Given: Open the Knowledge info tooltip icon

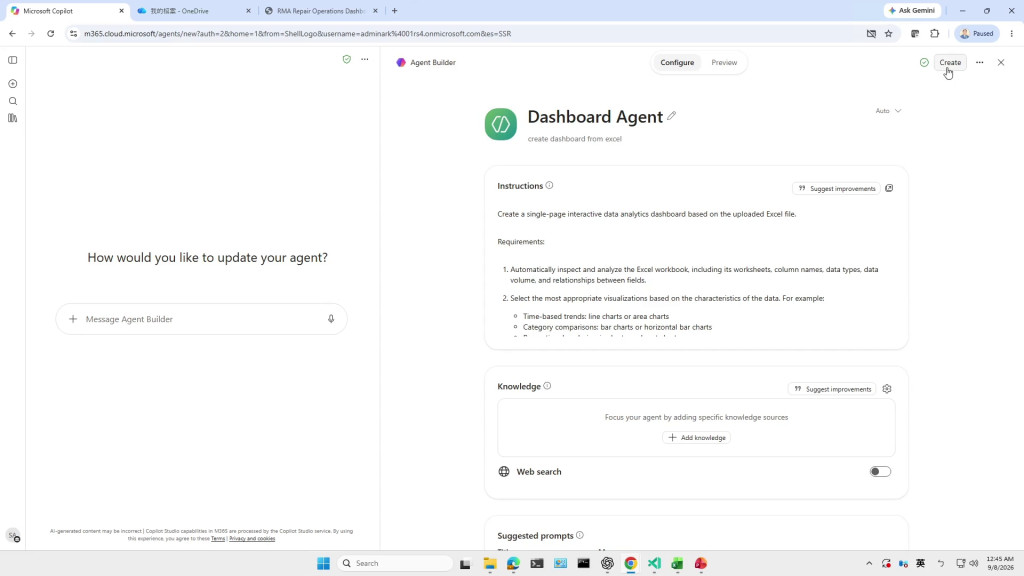Looking at the screenshot, I should (x=547, y=386).
